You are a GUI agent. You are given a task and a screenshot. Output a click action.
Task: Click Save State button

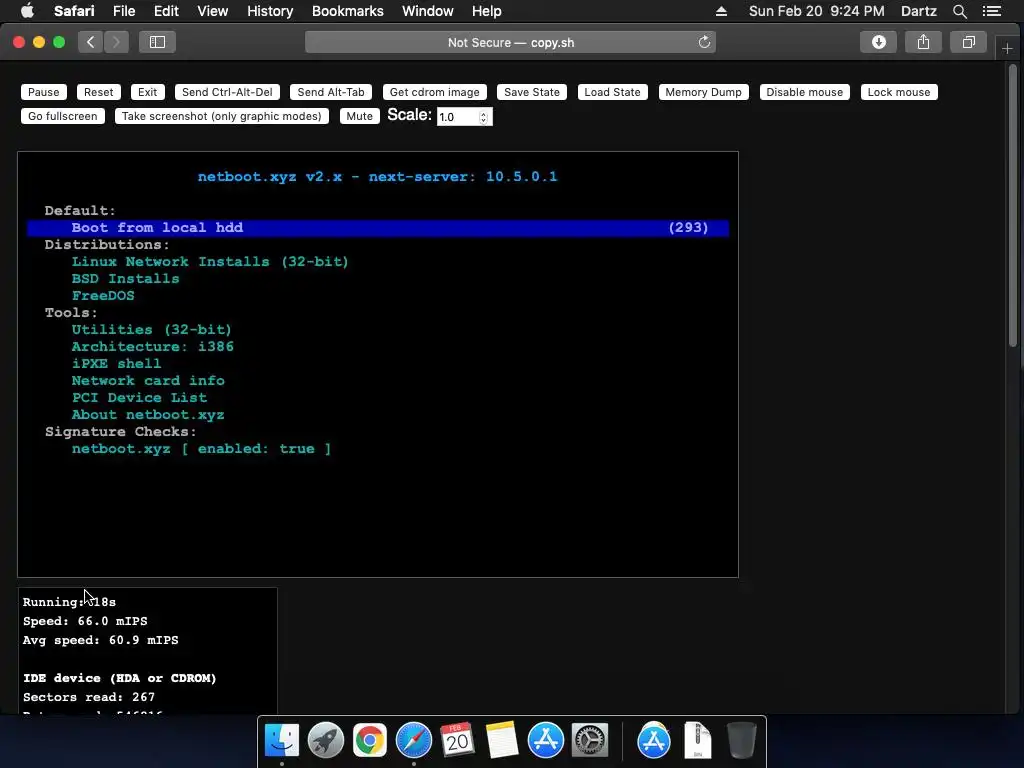(x=532, y=92)
